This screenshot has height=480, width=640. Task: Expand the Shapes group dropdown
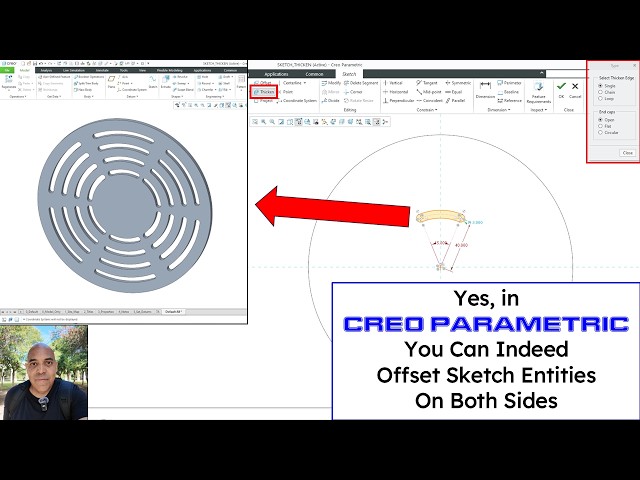tap(178, 97)
